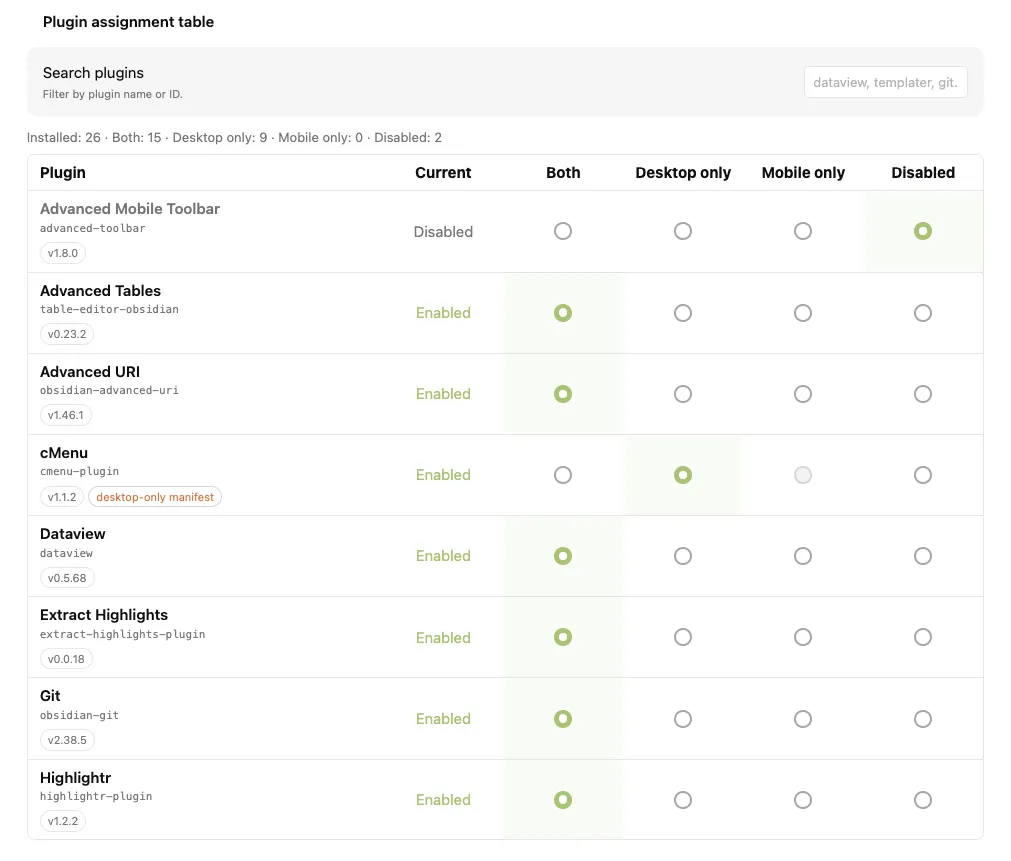Click the Git plugin name
The image size is (1011, 861).
[50, 696]
